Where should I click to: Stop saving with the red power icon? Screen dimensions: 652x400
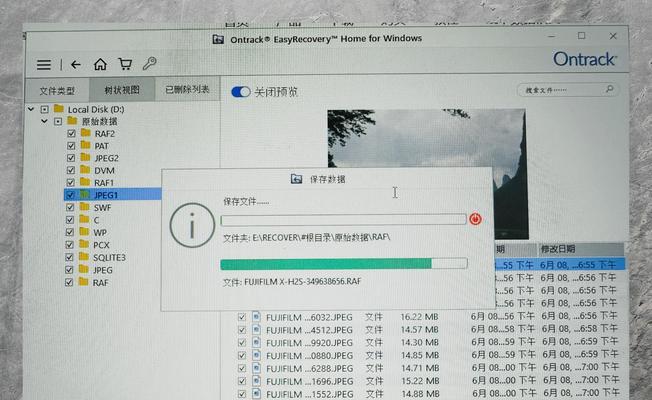475,219
